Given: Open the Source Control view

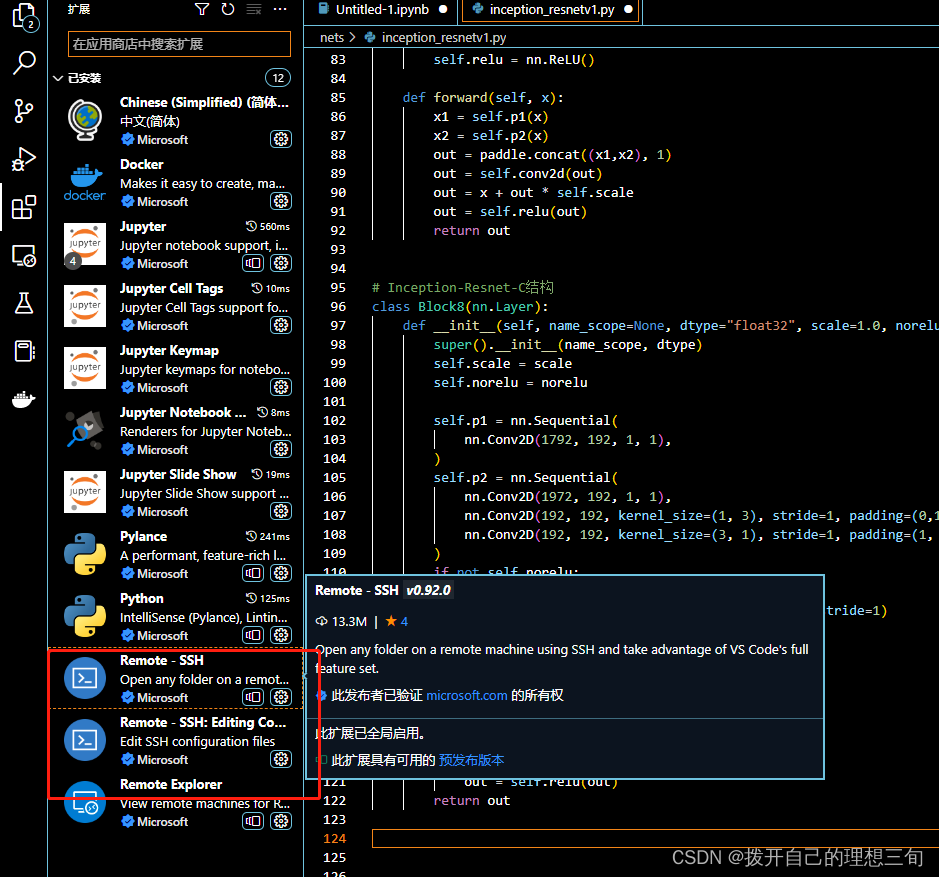Looking at the screenshot, I should [x=24, y=111].
